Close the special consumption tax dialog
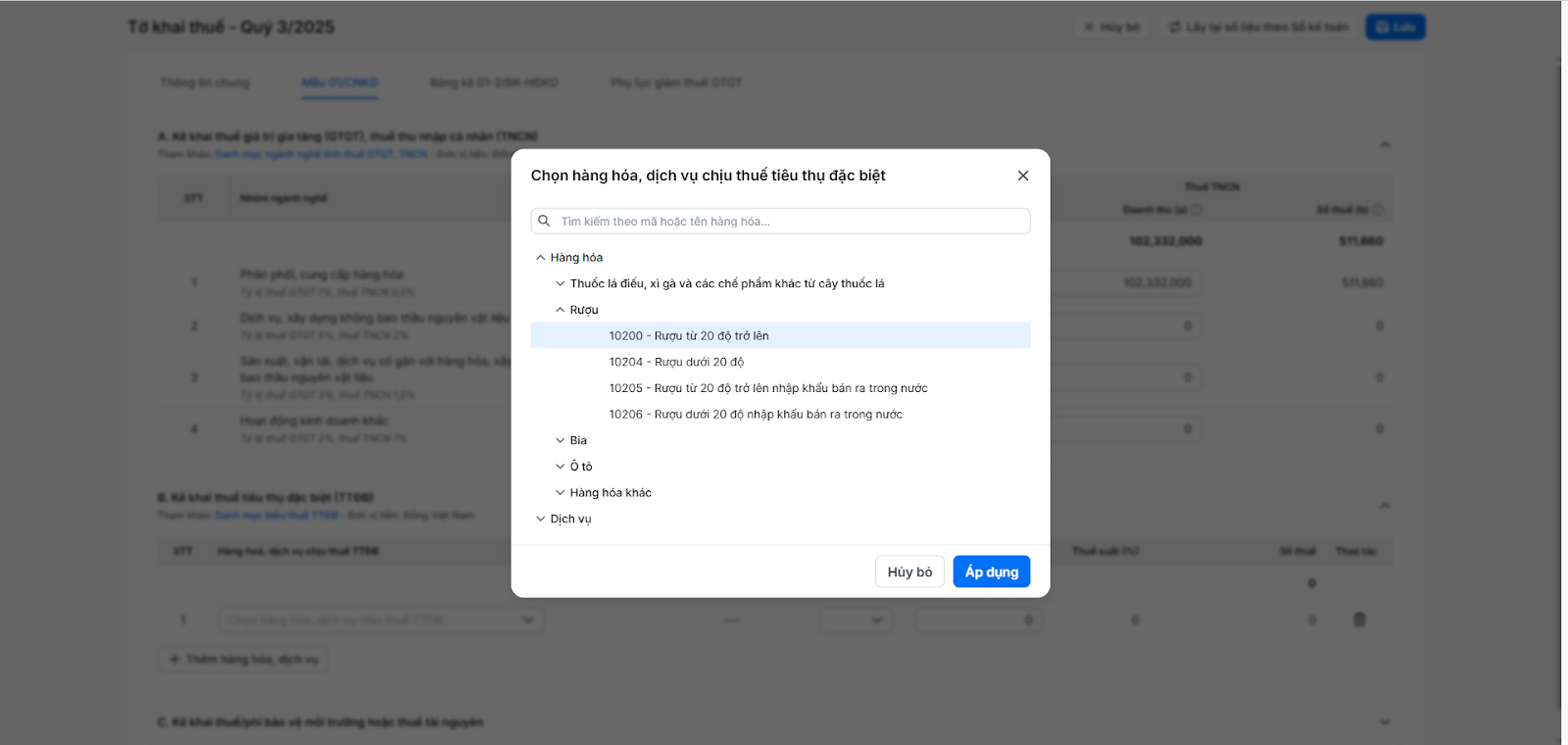This screenshot has width=1568, height=745. pyautogui.click(x=1022, y=175)
